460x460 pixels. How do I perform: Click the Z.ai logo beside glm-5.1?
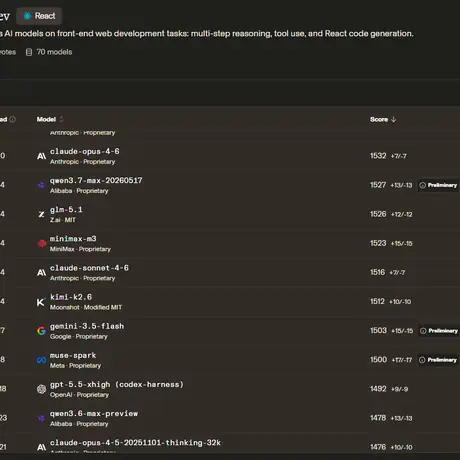pyautogui.click(x=41, y=214)
